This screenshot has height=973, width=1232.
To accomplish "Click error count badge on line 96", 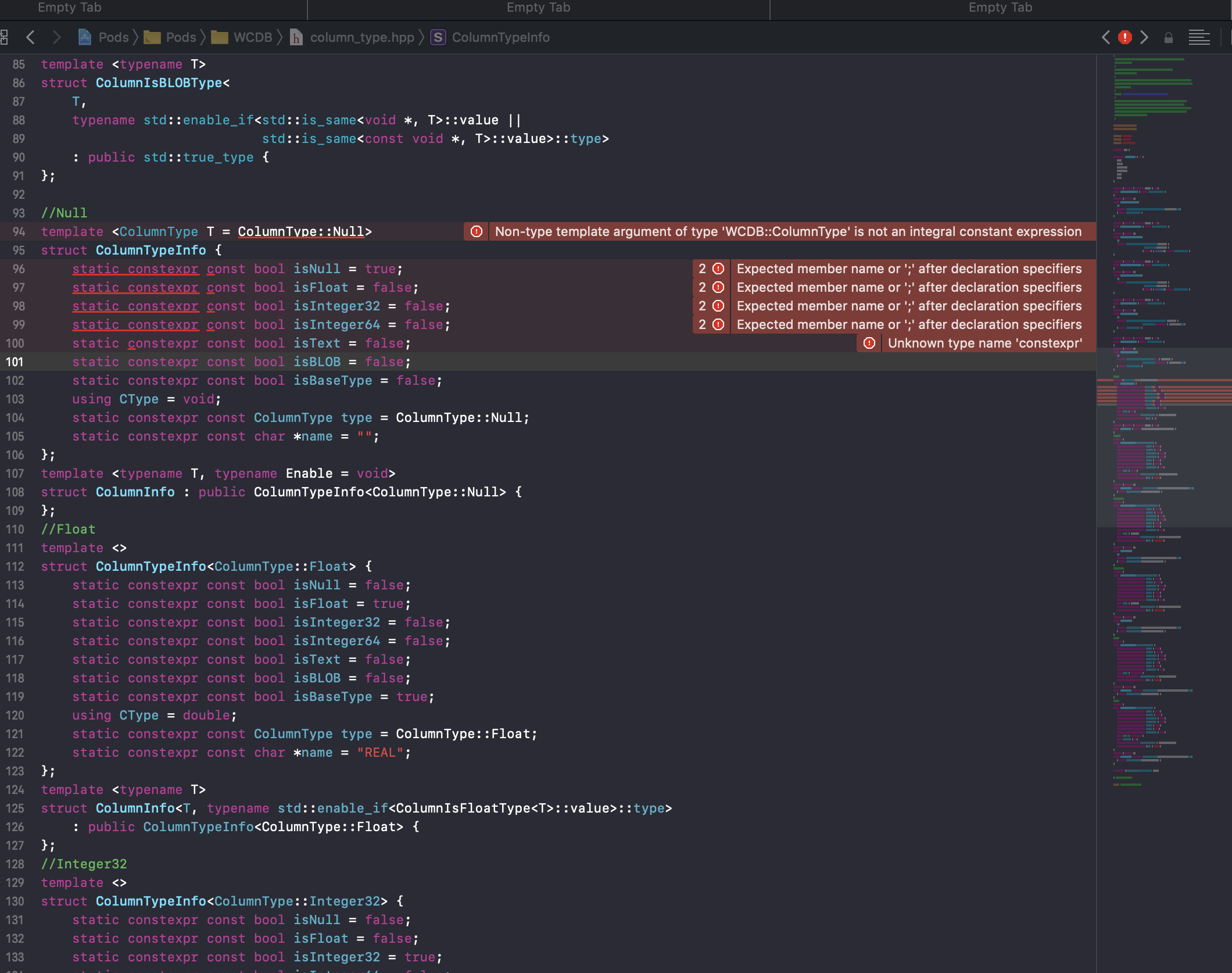I will click(x=711, y=269).
